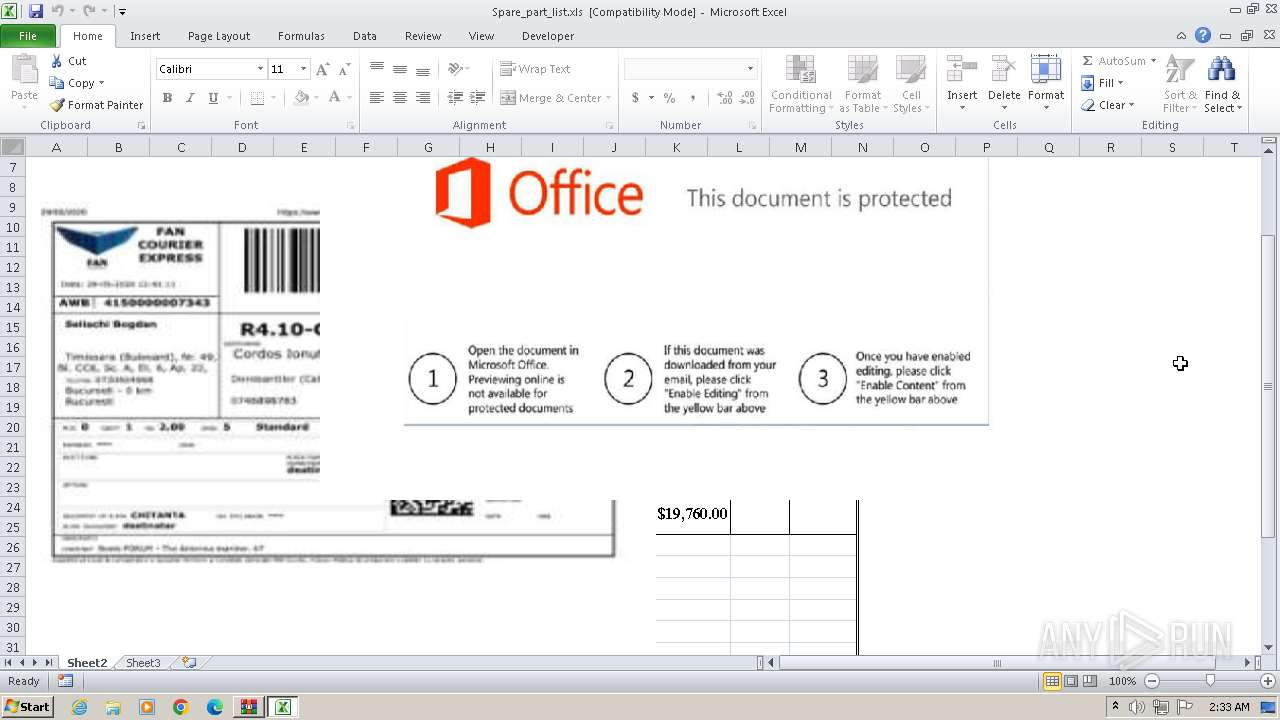Screen dimensions: 1280x720
Task: Apply the Fill Color bucket
Action: (x=301, y=98)
